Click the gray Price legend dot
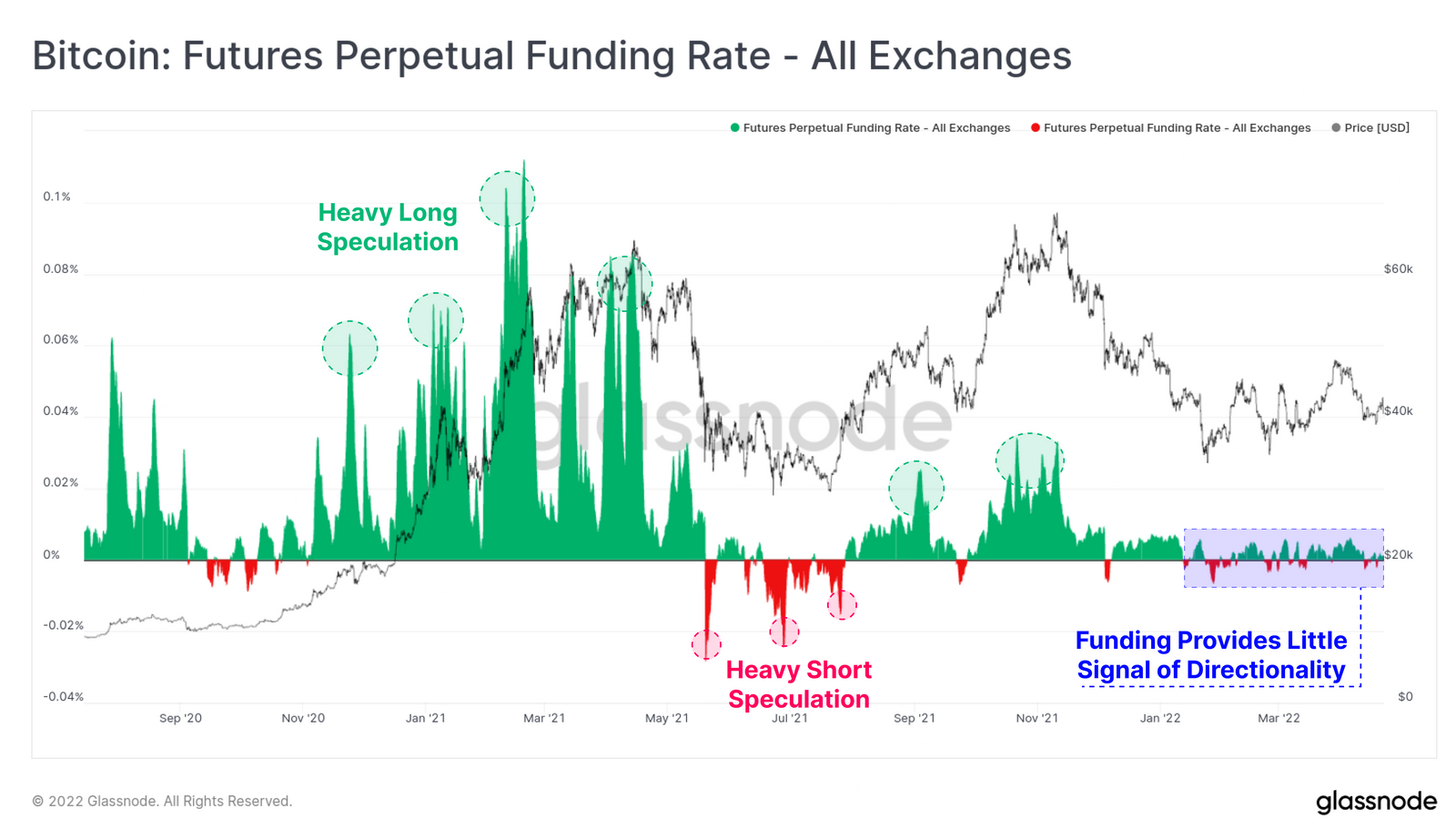 (1336, 128)
